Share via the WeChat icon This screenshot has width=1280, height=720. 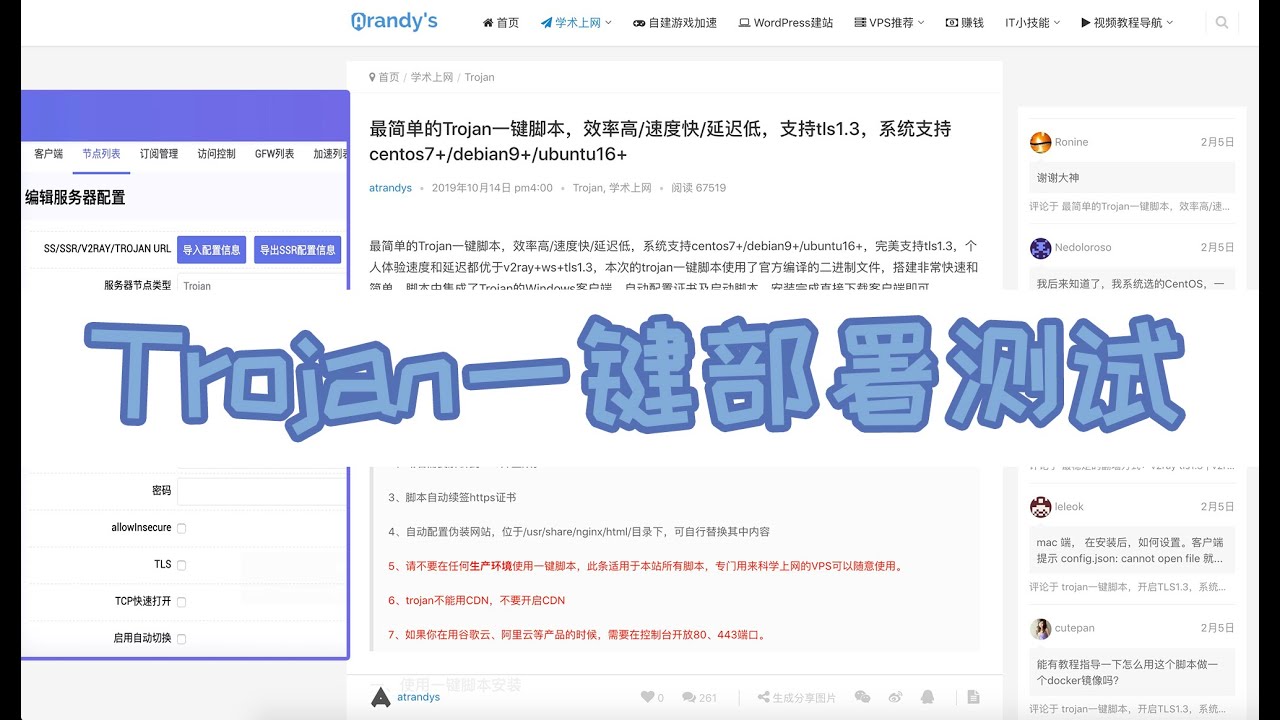862,697
